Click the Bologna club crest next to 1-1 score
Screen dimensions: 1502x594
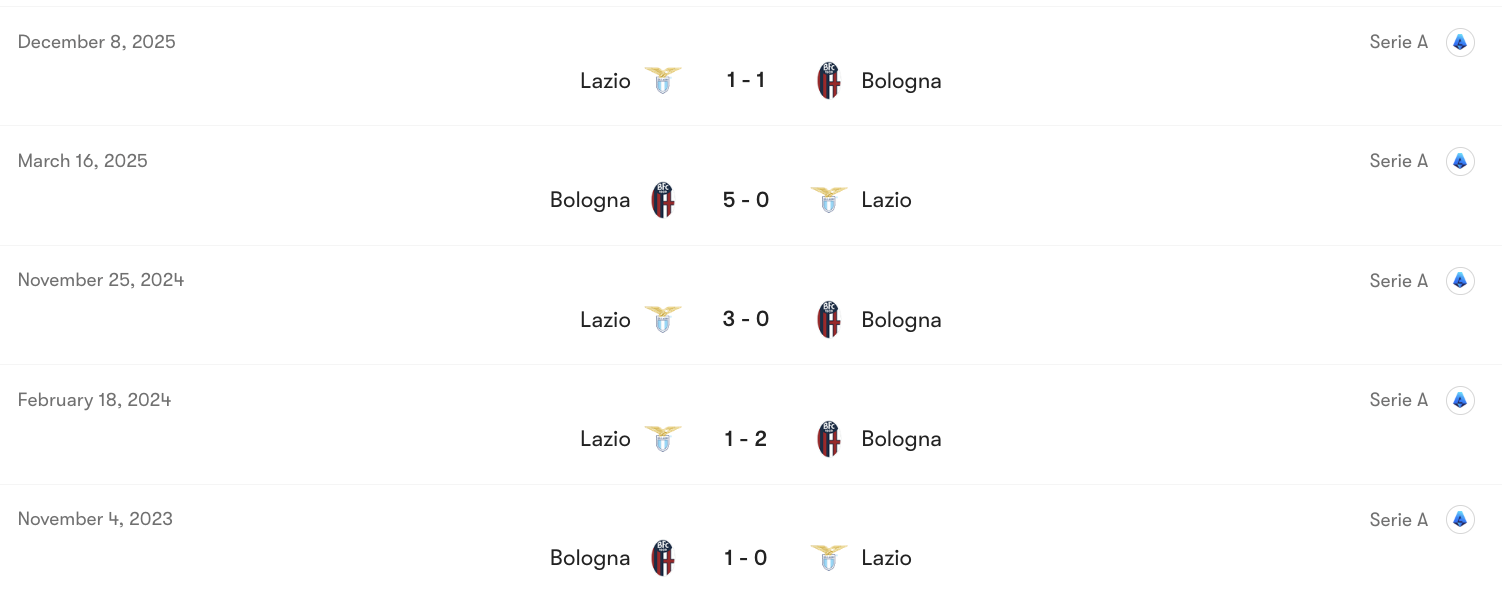pos(828,80)
